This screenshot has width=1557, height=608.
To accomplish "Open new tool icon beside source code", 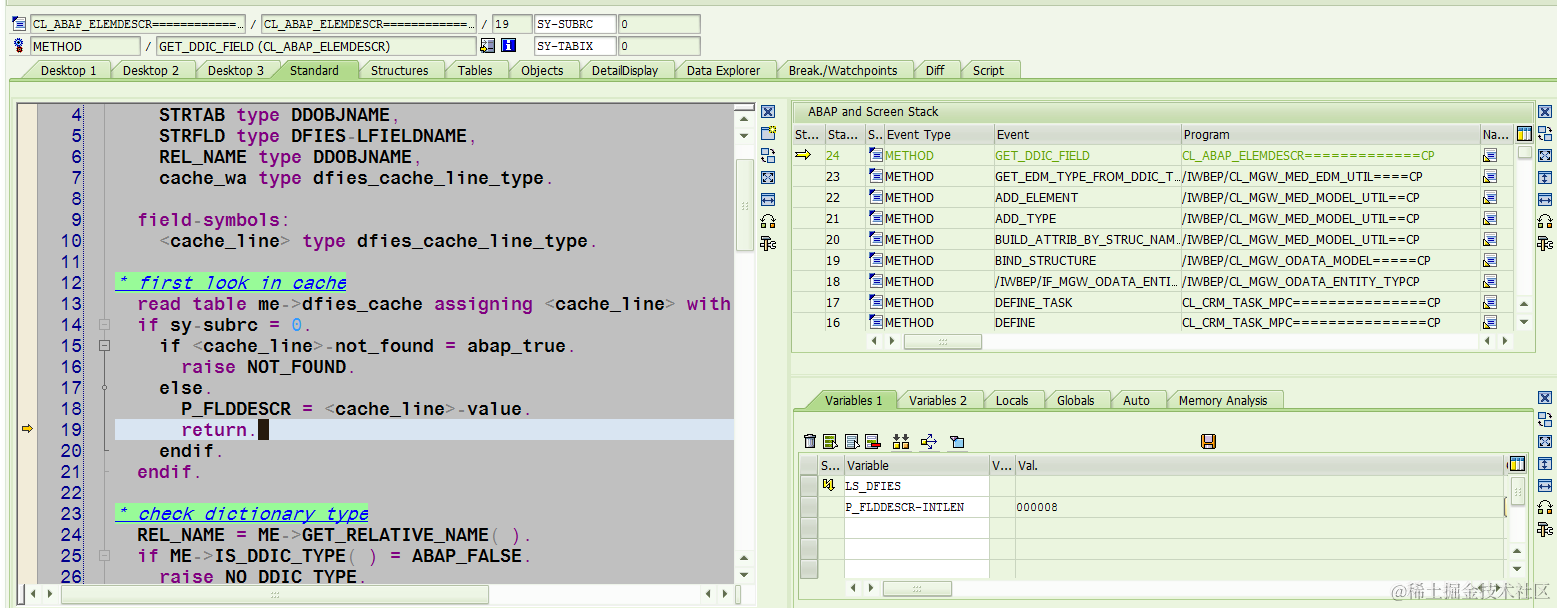I will pyautogui.click(x=768, y=133).
